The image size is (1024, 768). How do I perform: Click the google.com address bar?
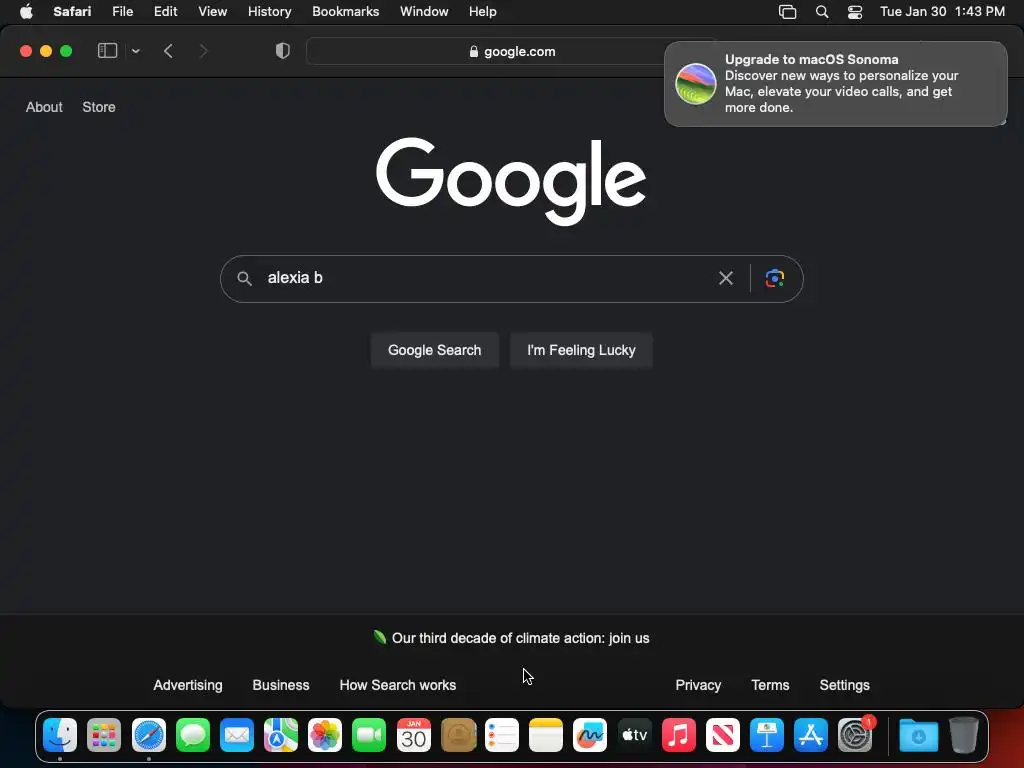tap(512, 52)
